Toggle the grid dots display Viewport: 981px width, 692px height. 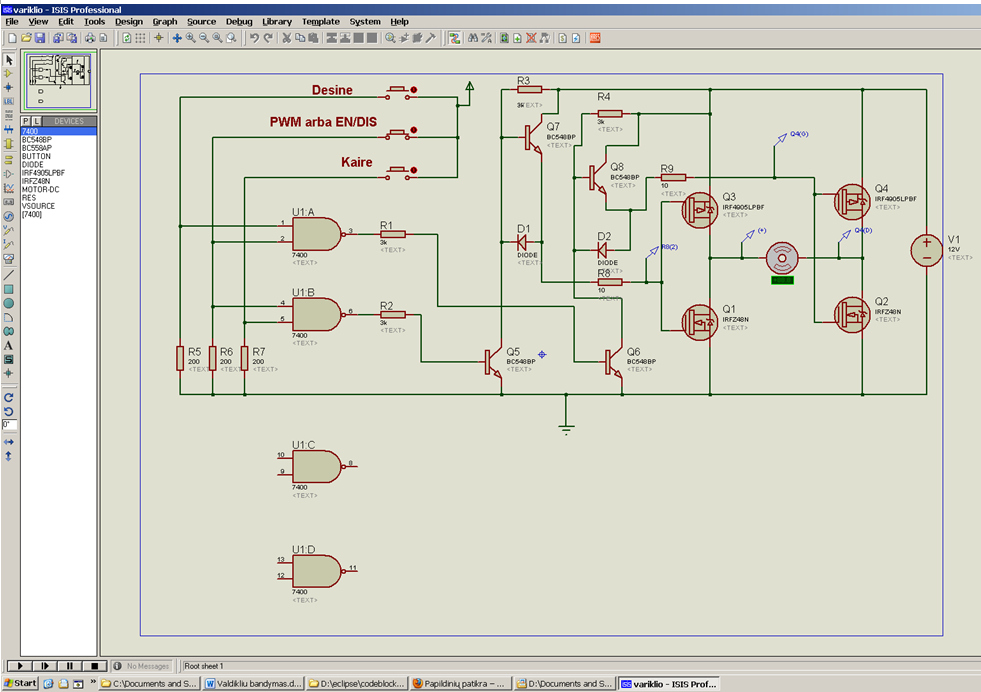click(x=141, y=38)
